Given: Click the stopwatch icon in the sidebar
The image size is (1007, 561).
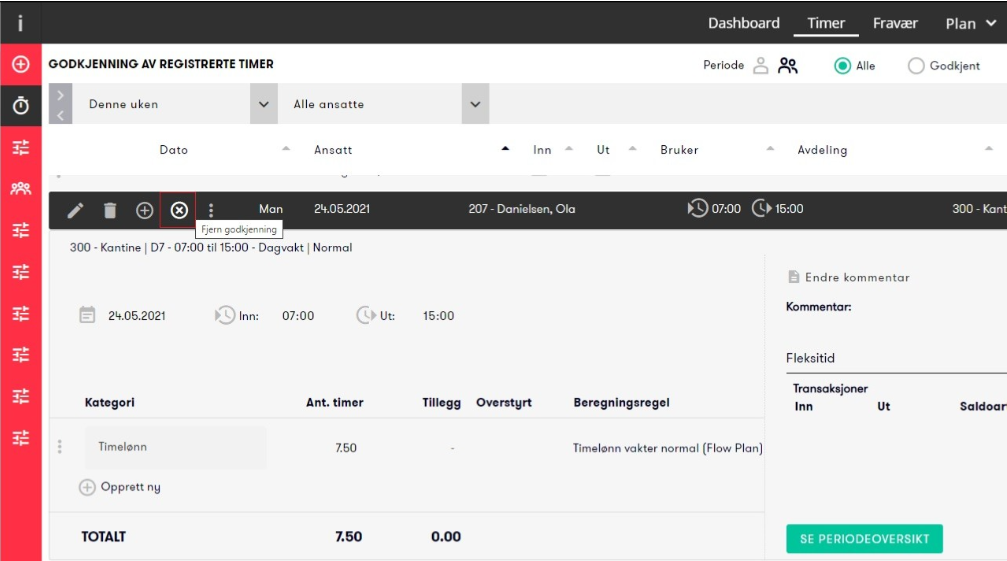Looking at the screenshot, I should coord(21,105).
